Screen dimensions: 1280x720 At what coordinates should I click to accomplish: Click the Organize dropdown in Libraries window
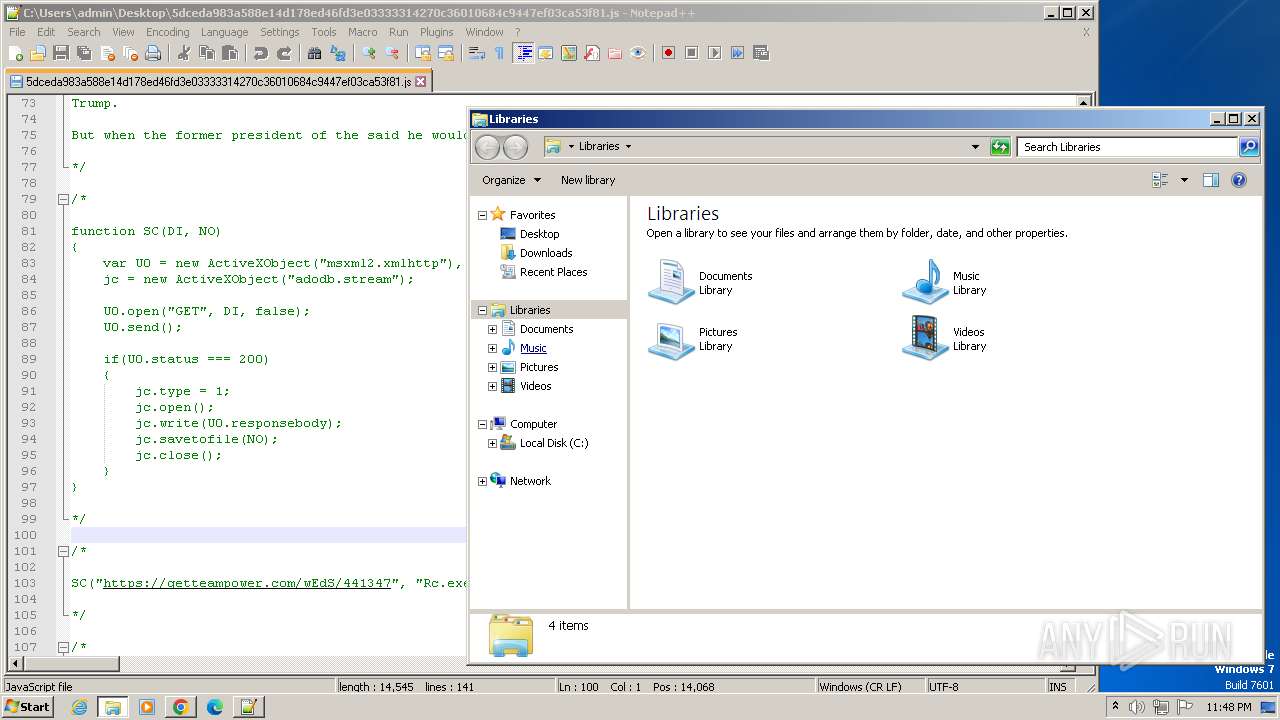coord(511,180)
